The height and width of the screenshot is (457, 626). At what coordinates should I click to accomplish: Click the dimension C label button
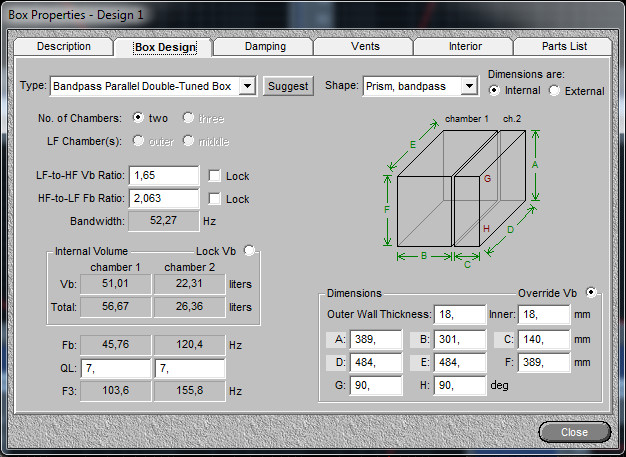click(x=505, y=339)
